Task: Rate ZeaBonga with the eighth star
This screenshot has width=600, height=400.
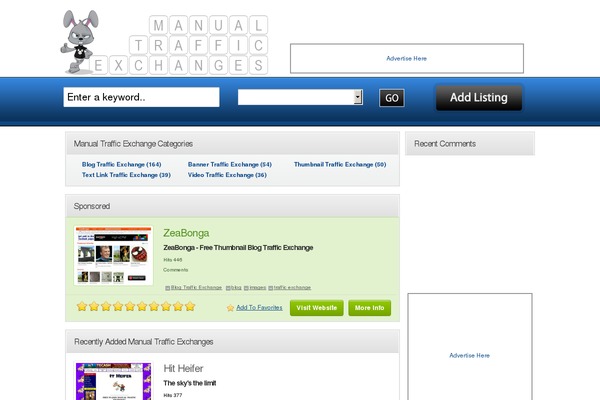Action: click(166, 306)
